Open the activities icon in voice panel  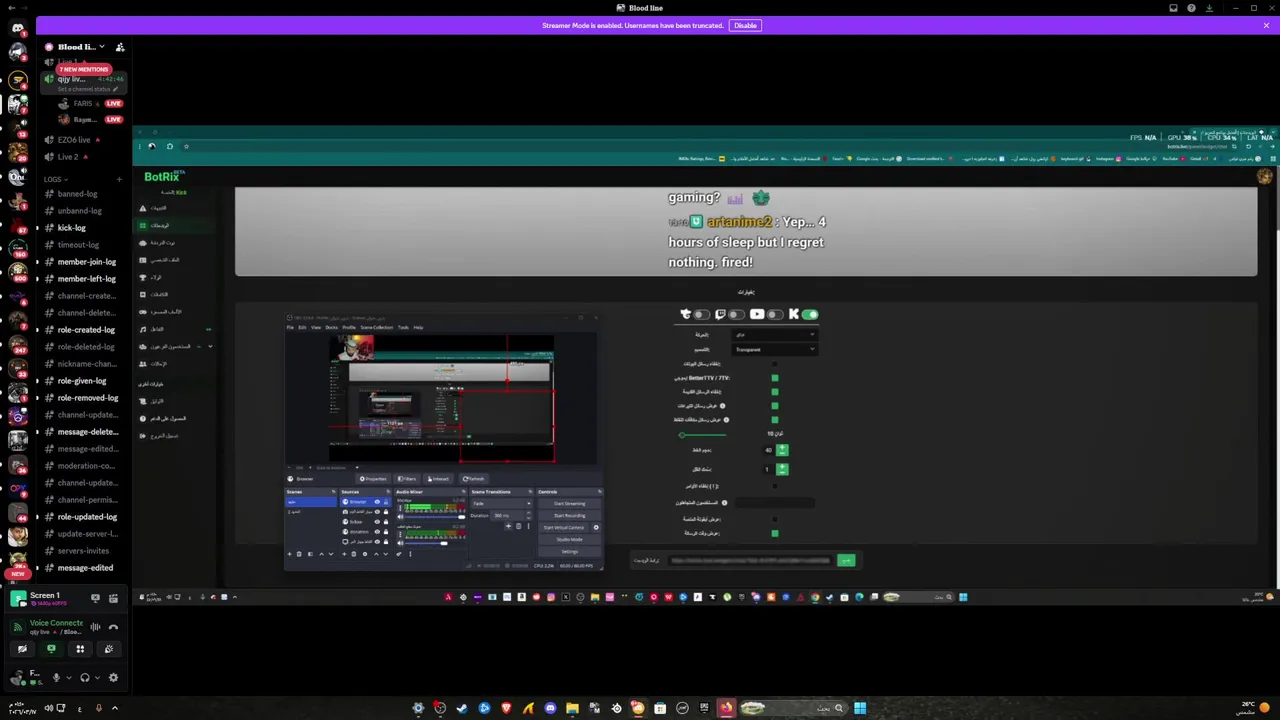(x=80, y=649)
